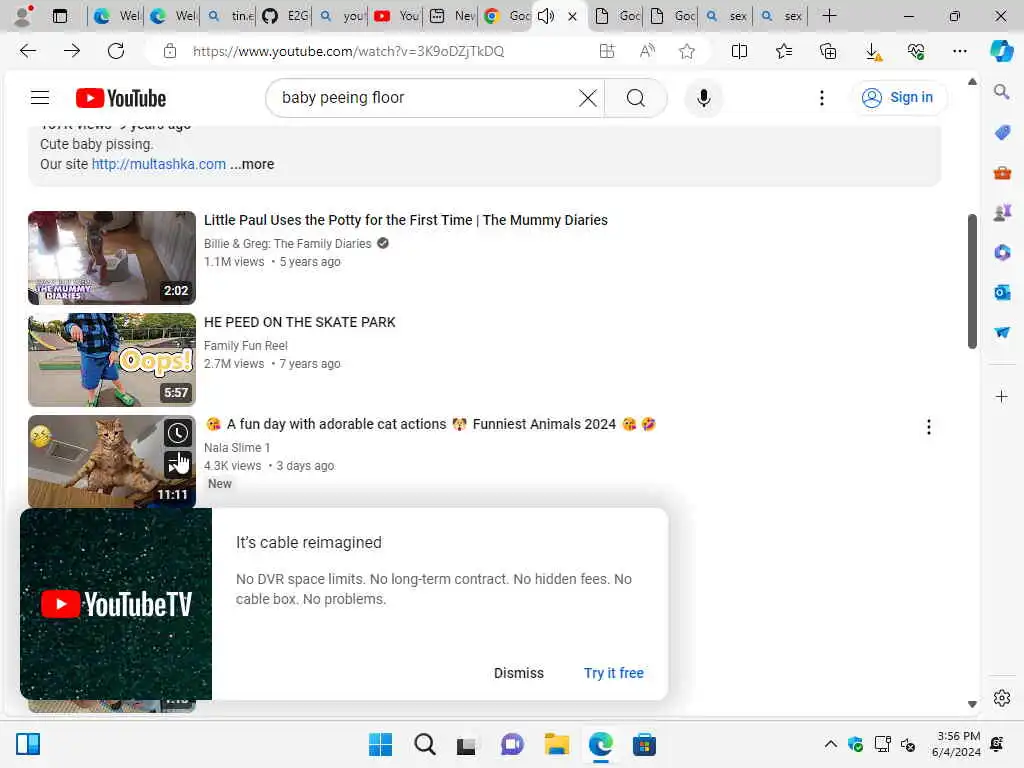Open Microsoft Store from taskbar
Viewport: 1024px width, 768px height.
click(644, 744)
